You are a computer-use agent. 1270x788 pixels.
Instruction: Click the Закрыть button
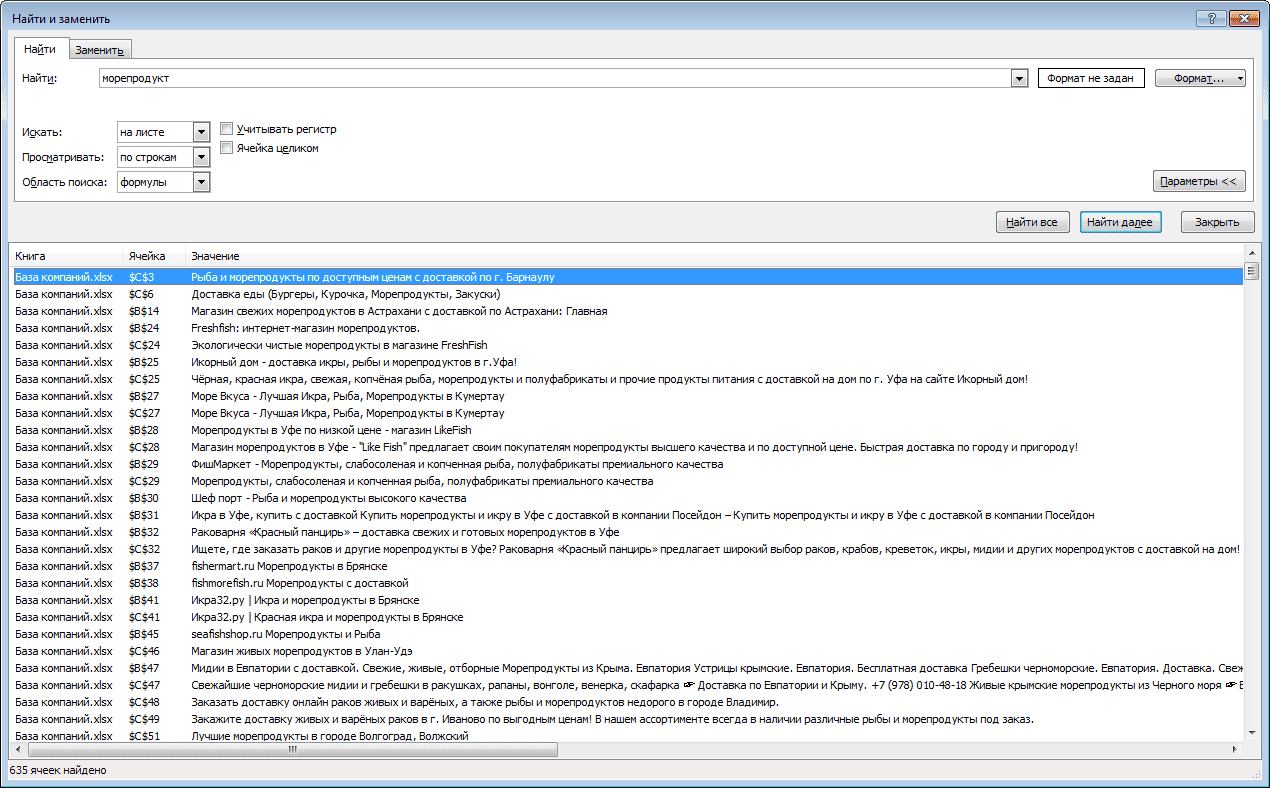pyautogui.click(x=1217, y=222)
